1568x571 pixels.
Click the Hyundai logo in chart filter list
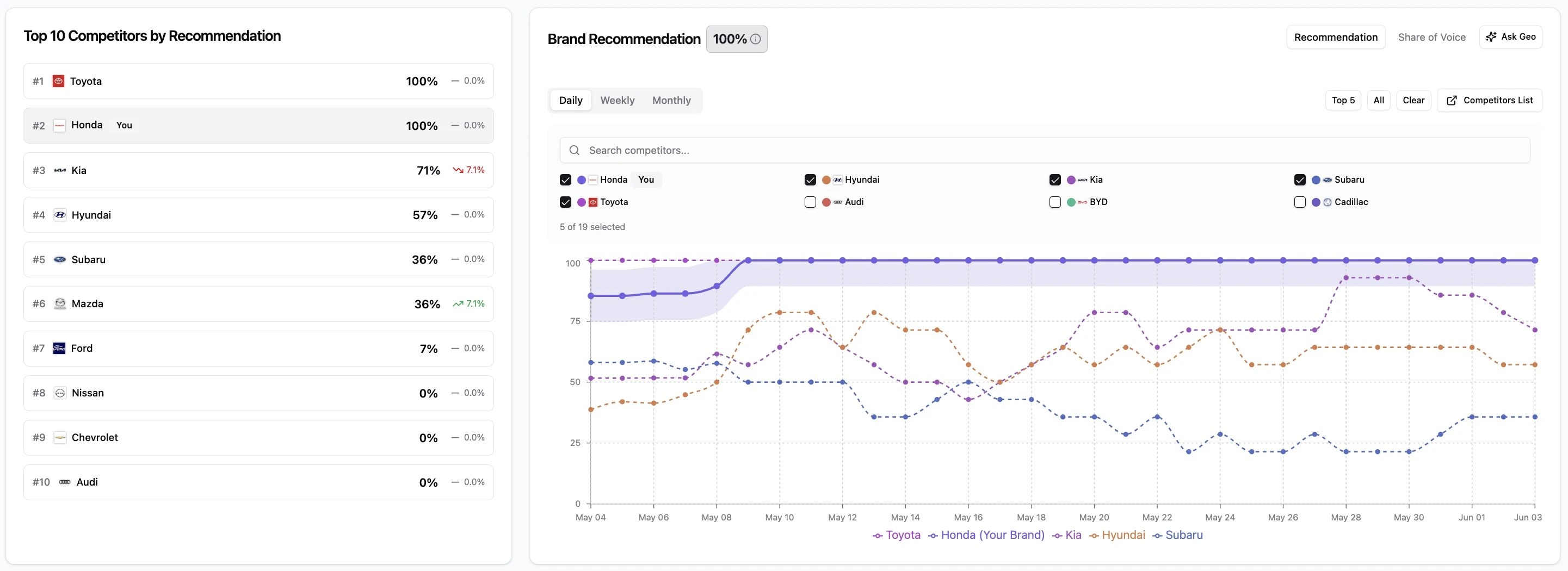(837, 180)
